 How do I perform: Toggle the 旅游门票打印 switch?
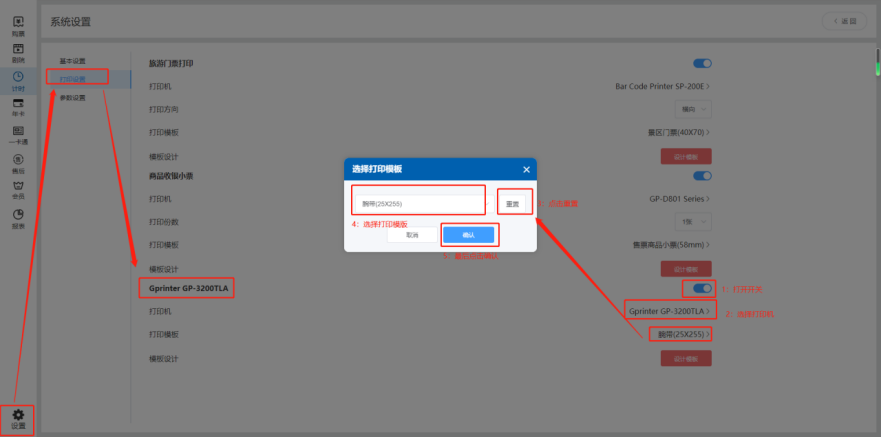pos(702,63)
